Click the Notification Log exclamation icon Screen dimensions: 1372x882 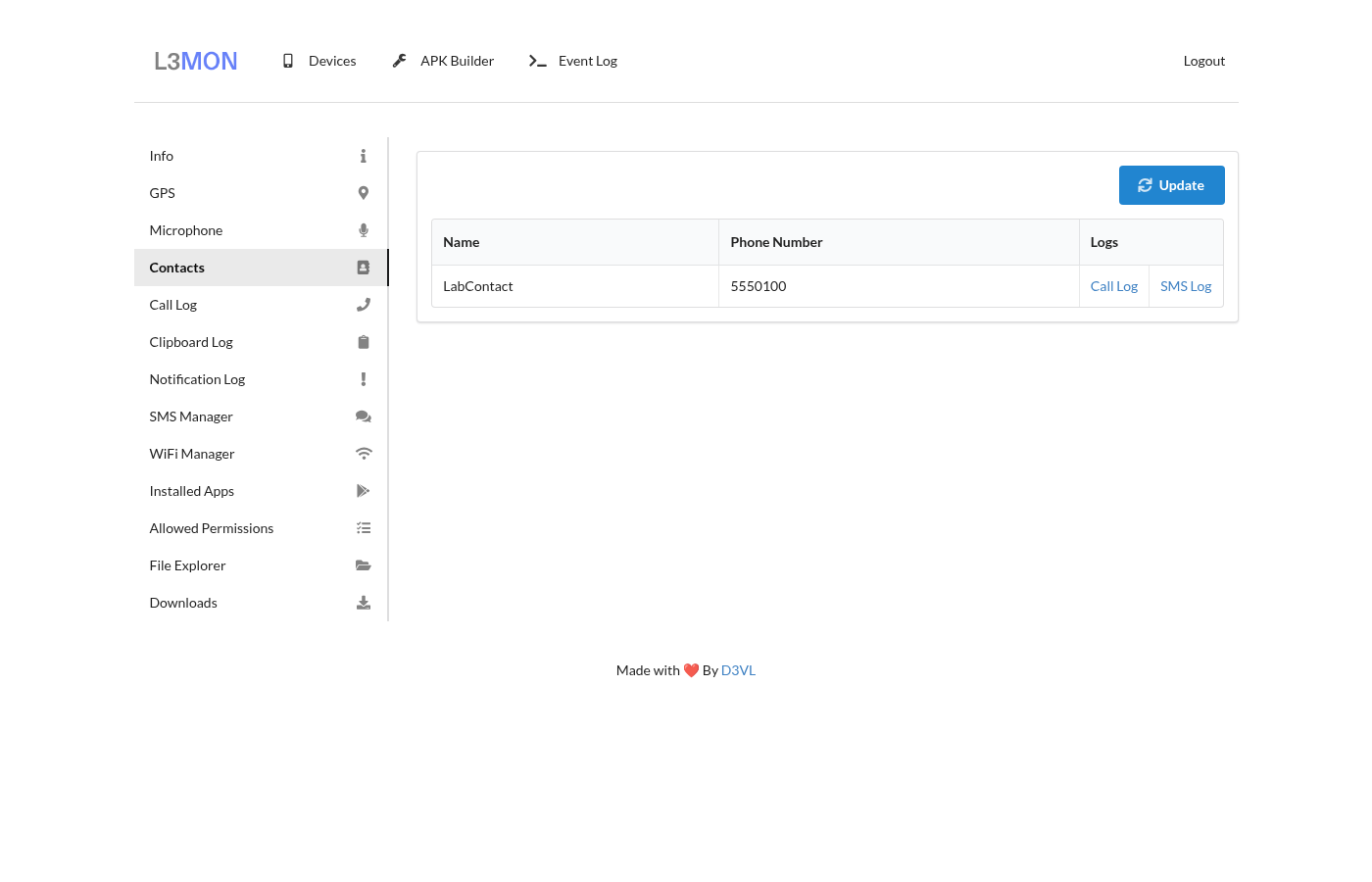[363, 379]
